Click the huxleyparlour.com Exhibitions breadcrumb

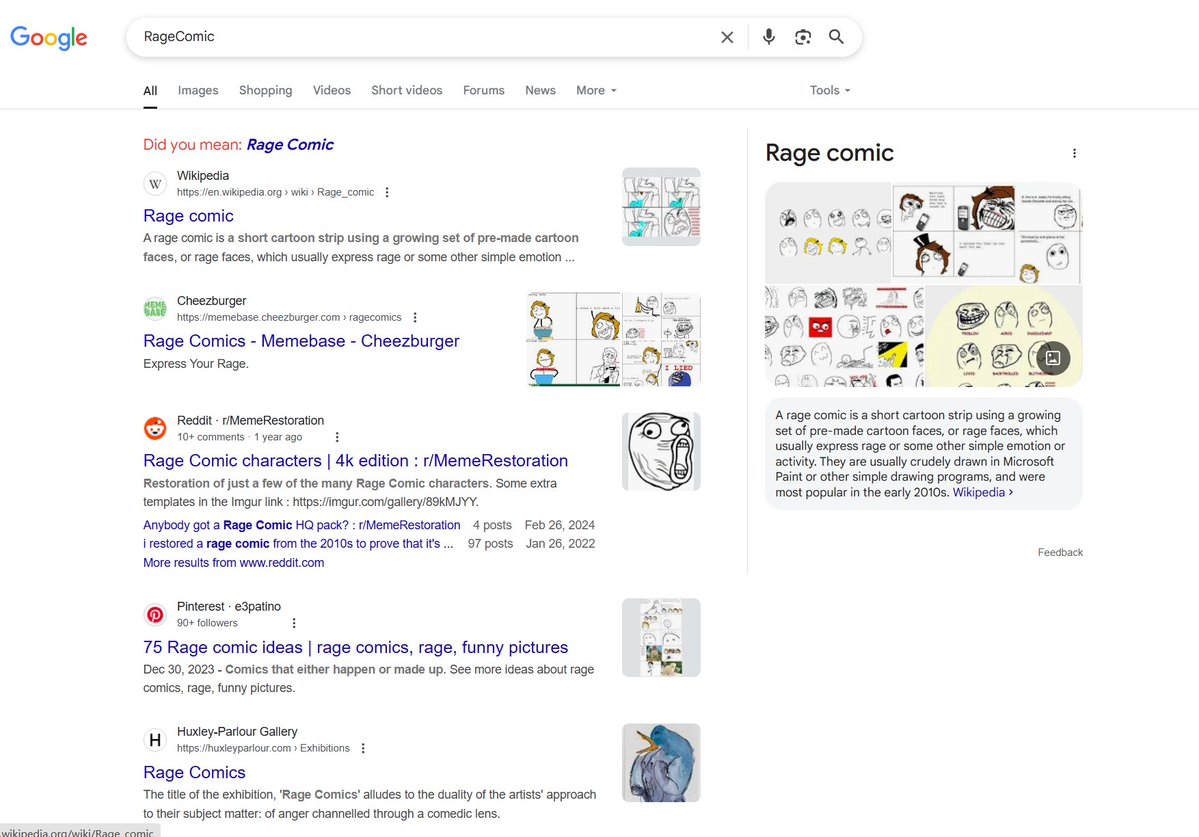pyautogui.click(x=263, y=748)
